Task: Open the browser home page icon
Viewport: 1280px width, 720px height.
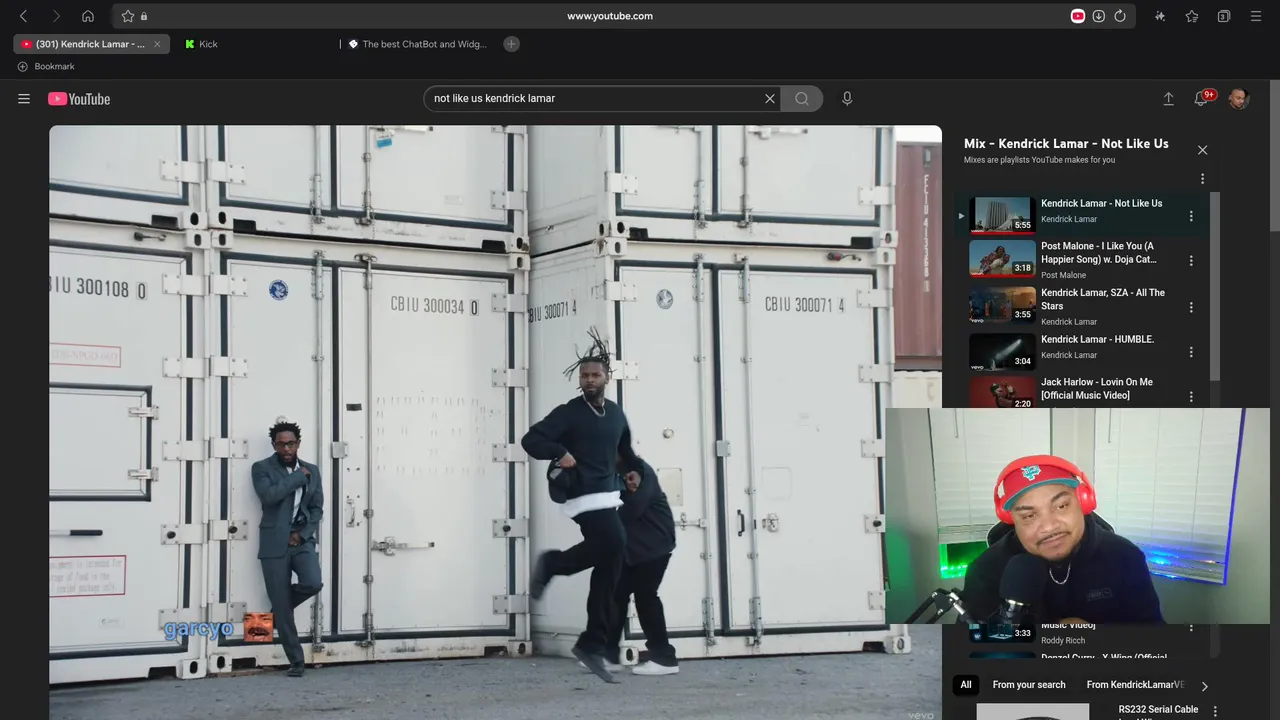Action: [88, 16]
